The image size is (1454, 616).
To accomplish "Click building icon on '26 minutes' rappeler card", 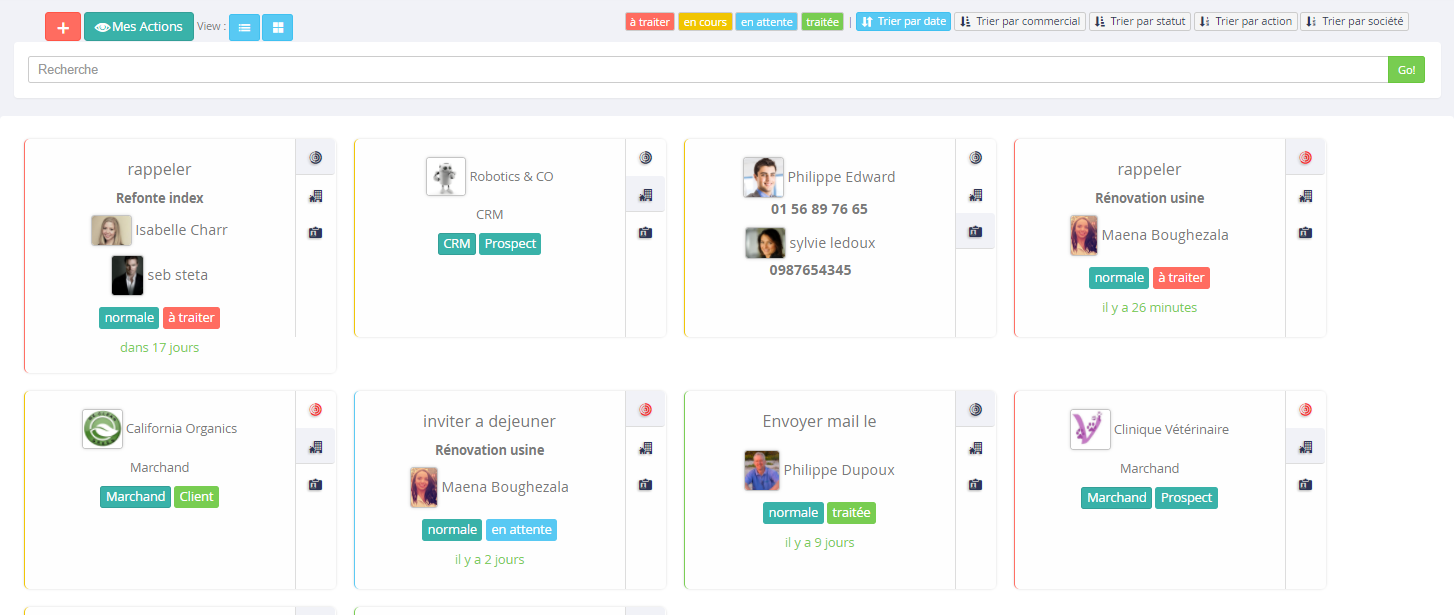I will [1305, 196].
